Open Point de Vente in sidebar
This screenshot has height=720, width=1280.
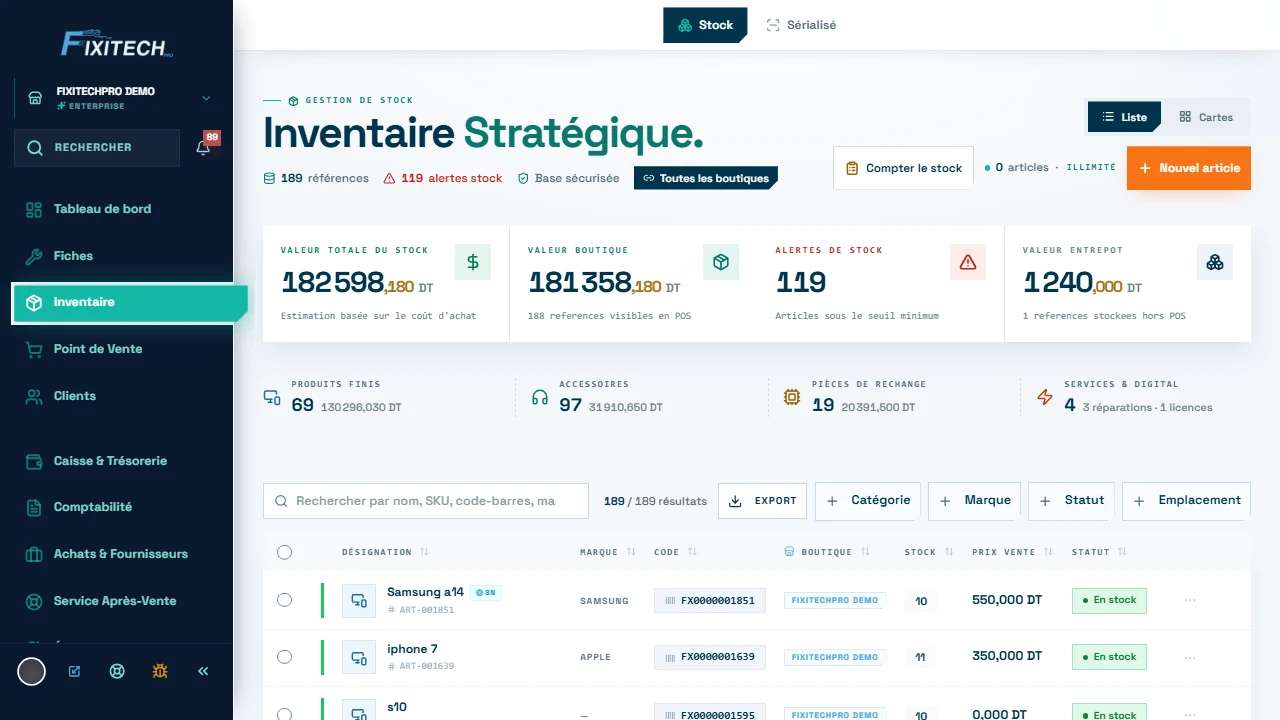(x=98, y=349)
